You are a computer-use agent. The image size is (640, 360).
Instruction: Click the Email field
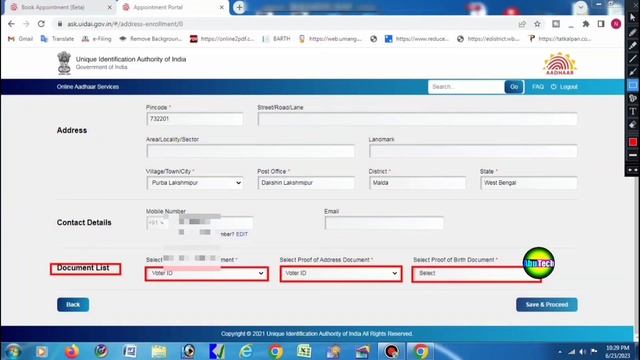coord(384,223)
